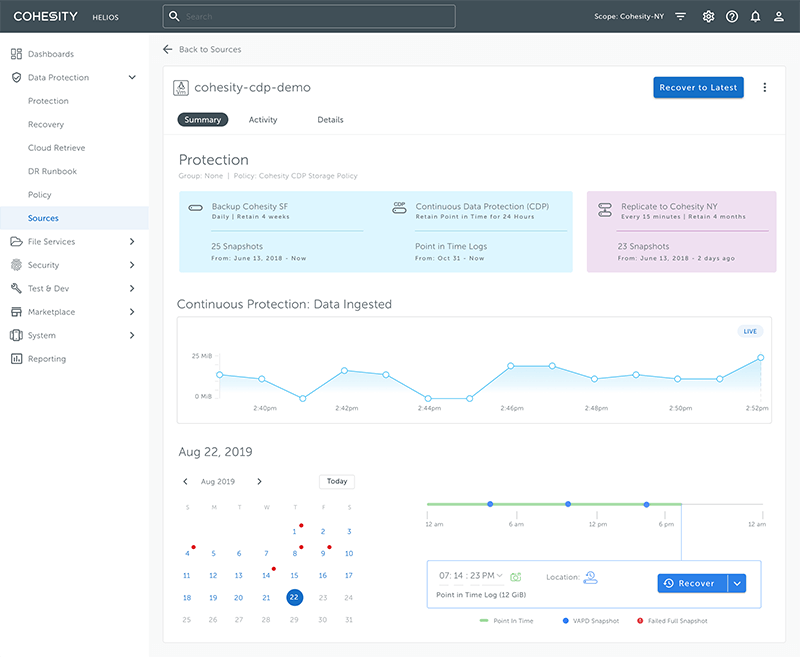Image resolution: width=800 pixels, height=657 pixels.
Task: Open the time AM/PM dropdown
Action: click(x=500, y=576)
